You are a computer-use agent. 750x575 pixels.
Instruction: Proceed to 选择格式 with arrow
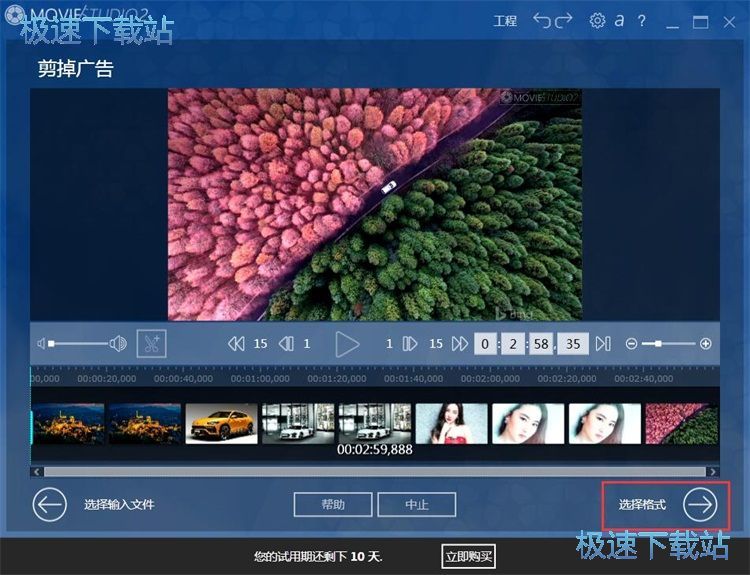coord(700,504)
